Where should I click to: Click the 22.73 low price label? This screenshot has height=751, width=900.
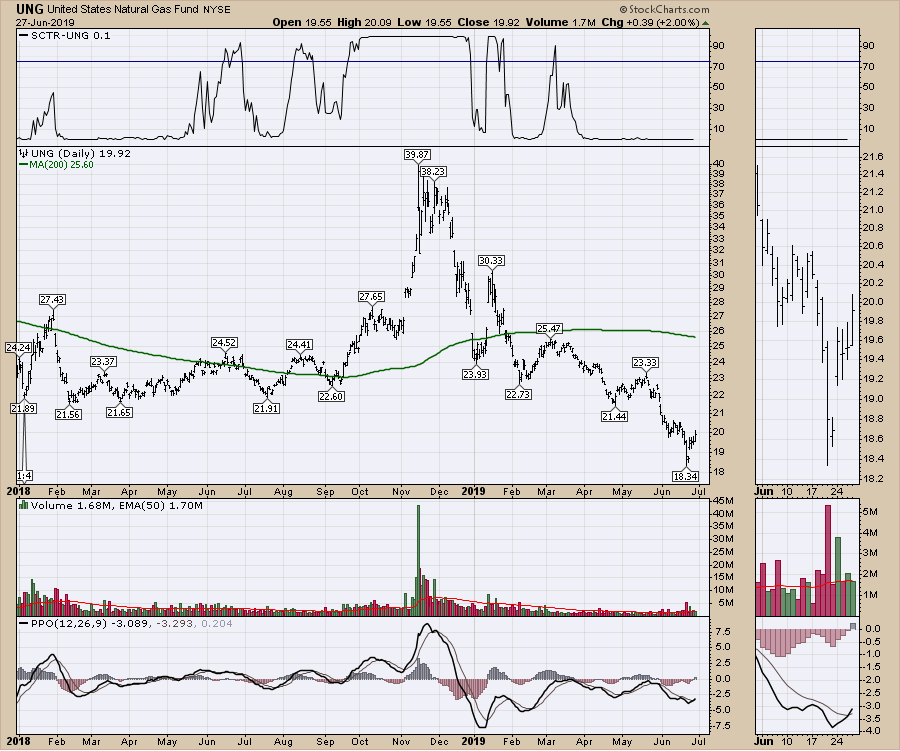click(518, 394)
